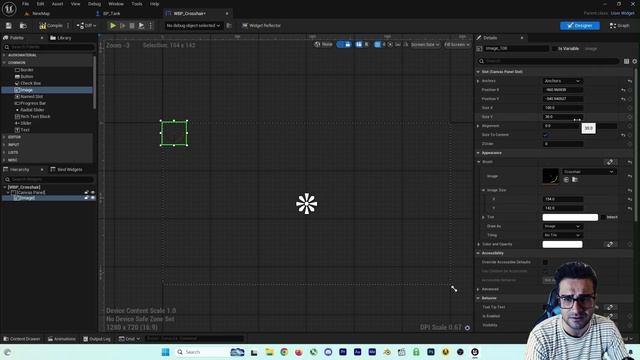This screenshot has height=360, width=640.
Task: Click the brush image thumbnail
Action: coord(551,176)
